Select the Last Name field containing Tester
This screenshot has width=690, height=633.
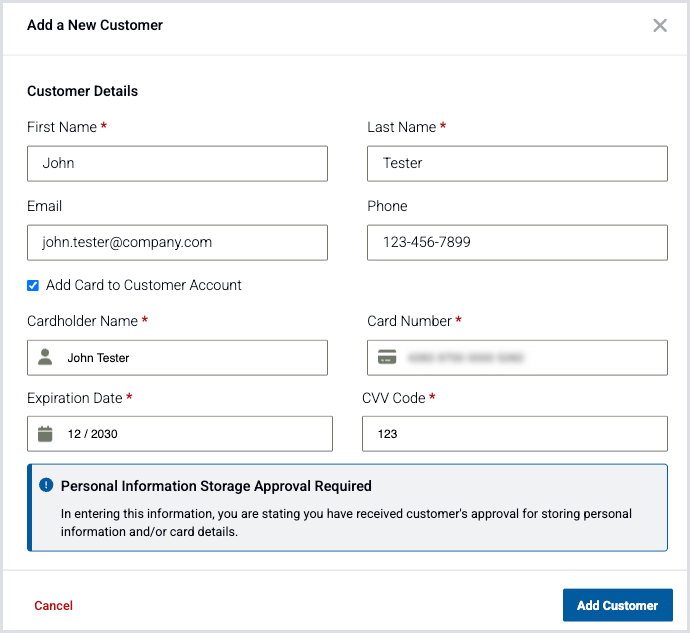click(x=517, y=163)
